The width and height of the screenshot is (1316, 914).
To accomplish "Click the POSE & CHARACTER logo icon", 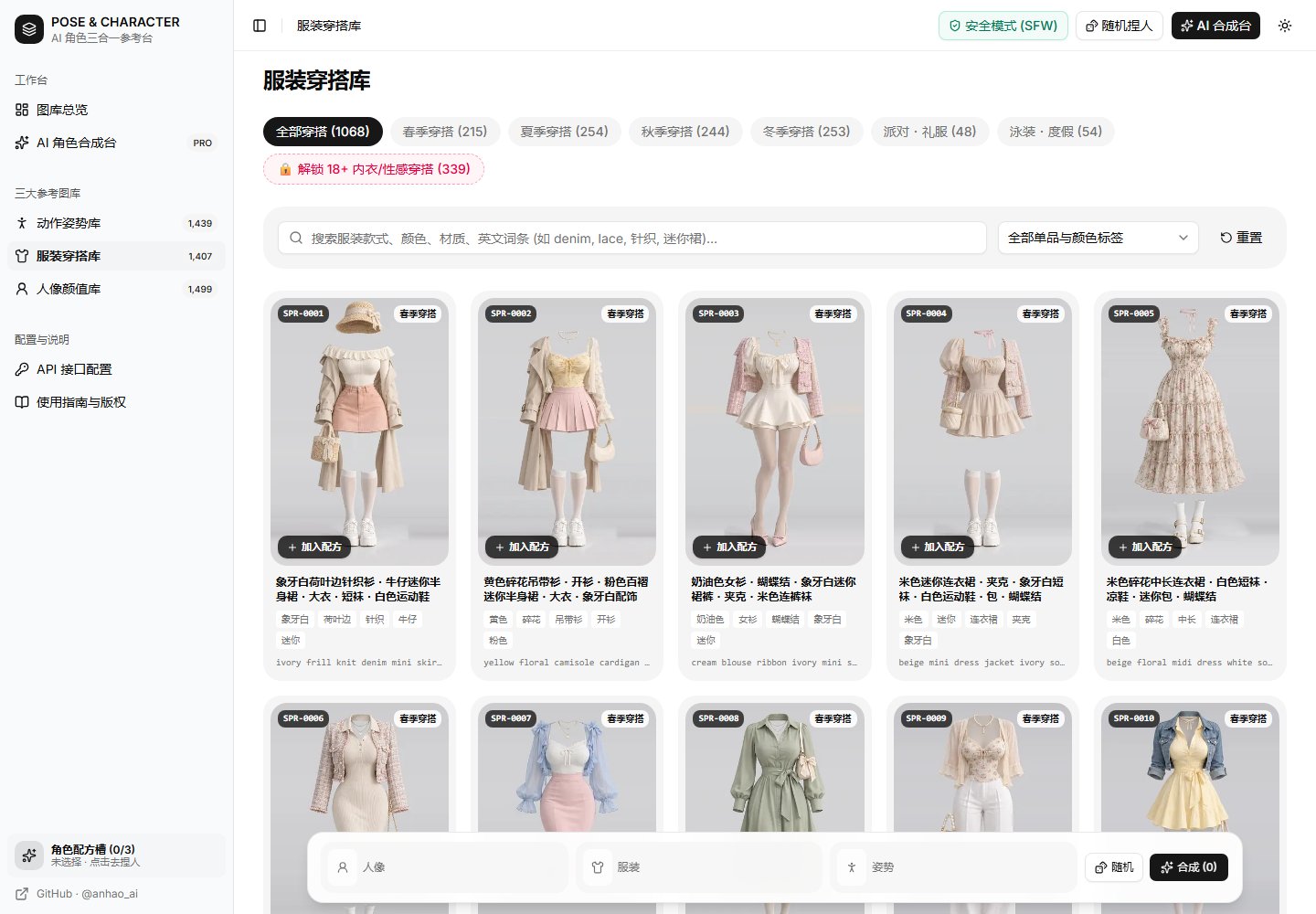I will pyautogui.click(x=29, y=29).
